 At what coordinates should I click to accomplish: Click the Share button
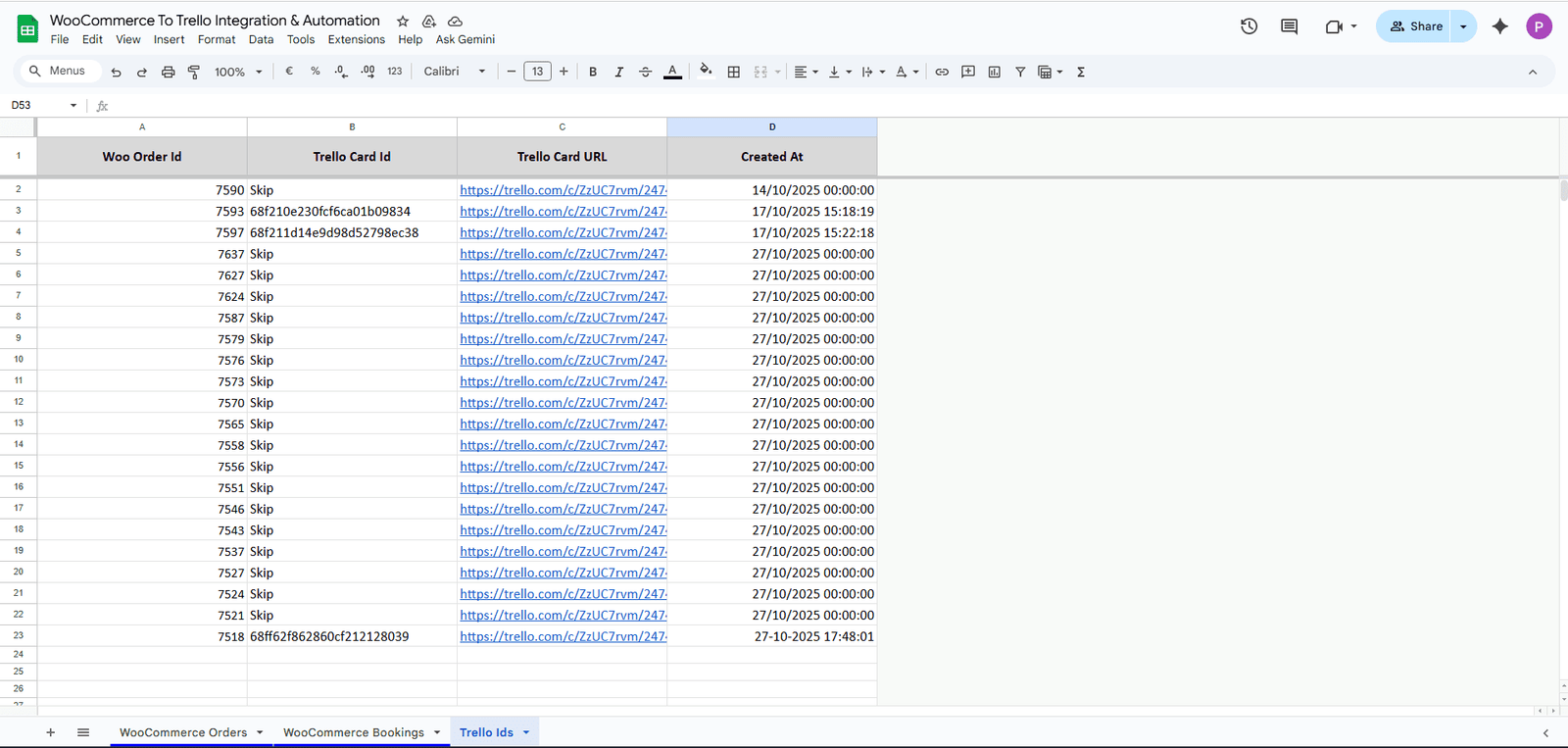(1414, 26)
